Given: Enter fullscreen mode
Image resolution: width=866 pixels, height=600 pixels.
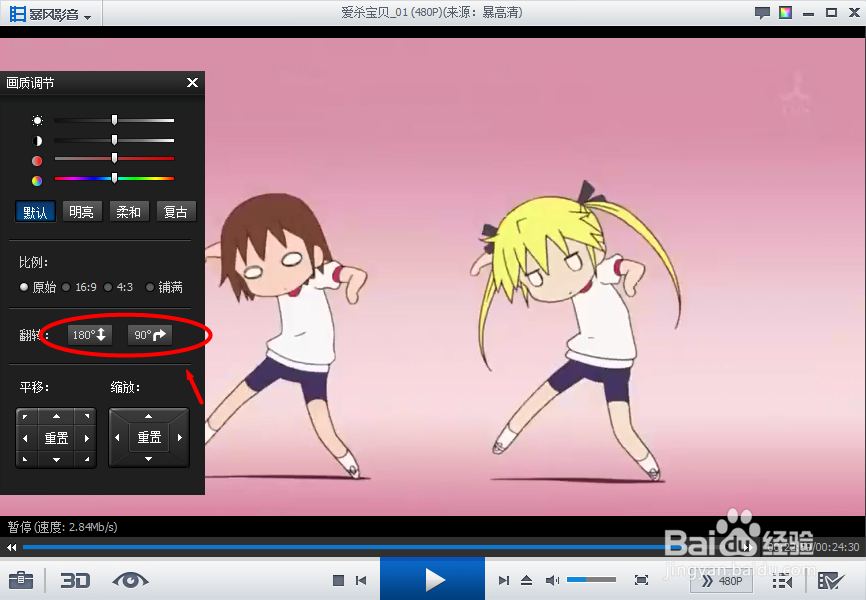Looking at the screenshot, I should [x=641, y=580].
